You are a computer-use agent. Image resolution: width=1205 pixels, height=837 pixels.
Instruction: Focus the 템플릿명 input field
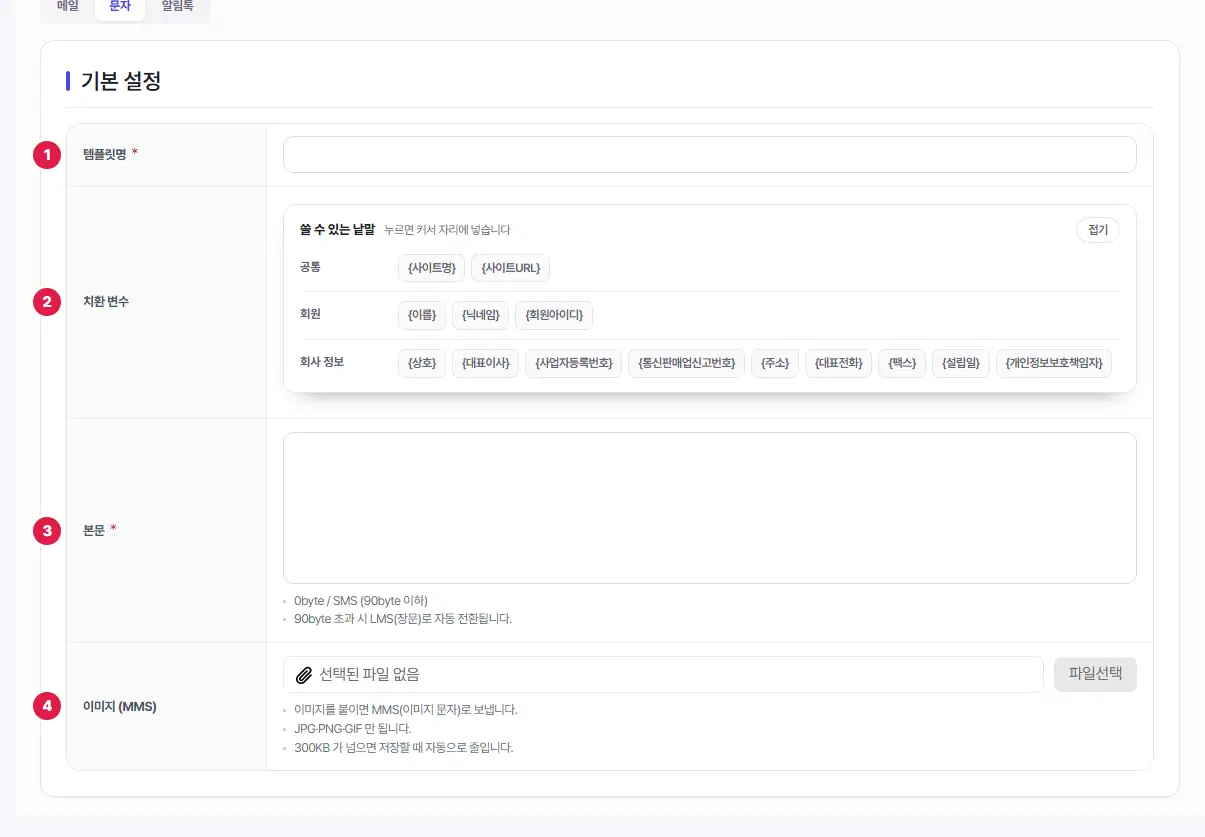tap(710, 155)
